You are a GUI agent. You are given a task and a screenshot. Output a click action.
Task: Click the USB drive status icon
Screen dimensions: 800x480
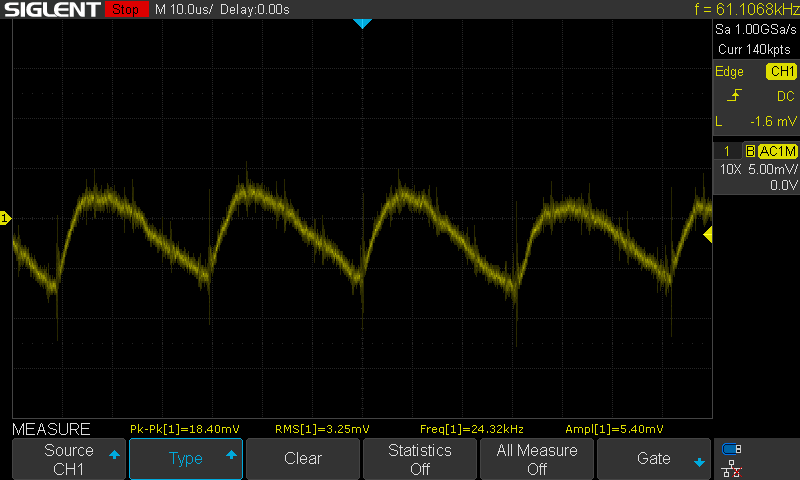pos(732,449)
